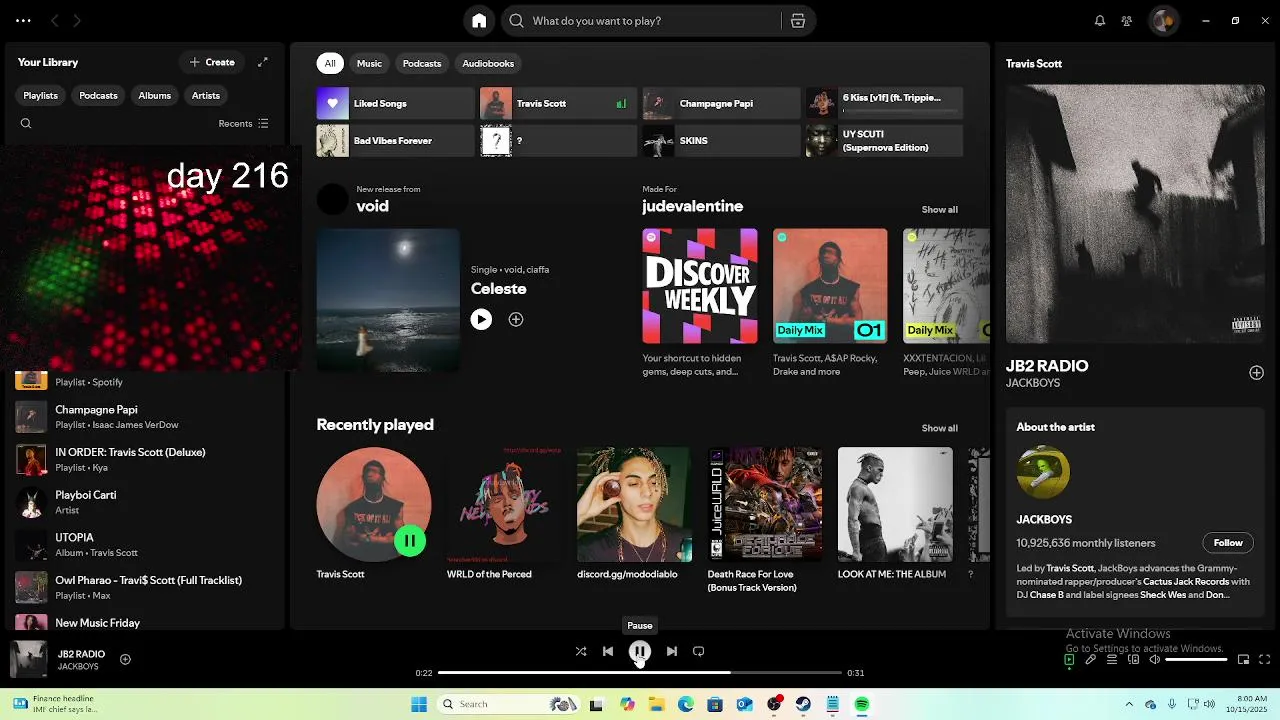
Task: Mute the Spotify volume
Action: (x=1155, y=660)
